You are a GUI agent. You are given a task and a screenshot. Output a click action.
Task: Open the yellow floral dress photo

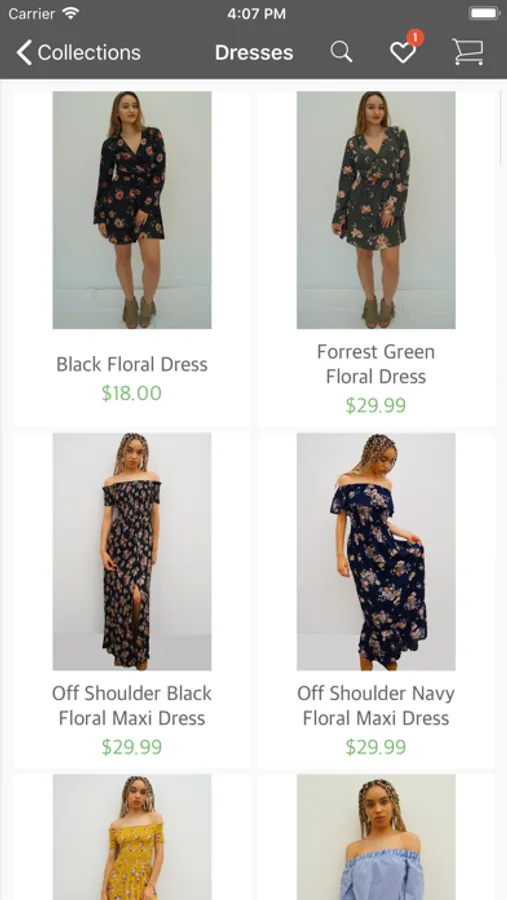[132, 837]
